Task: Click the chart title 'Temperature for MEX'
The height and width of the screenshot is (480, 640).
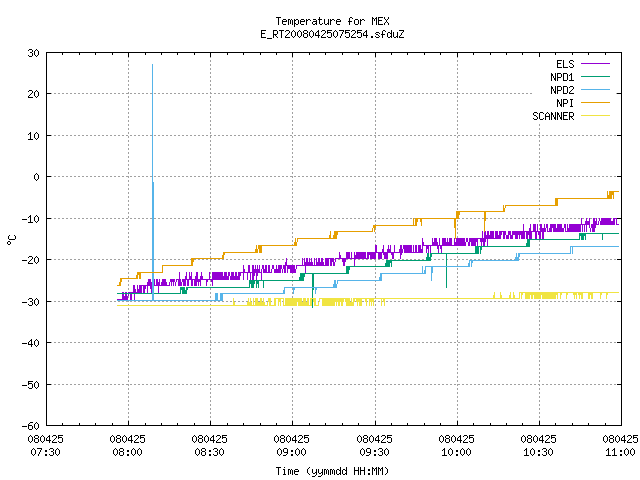Action: (x=332, y=21)
